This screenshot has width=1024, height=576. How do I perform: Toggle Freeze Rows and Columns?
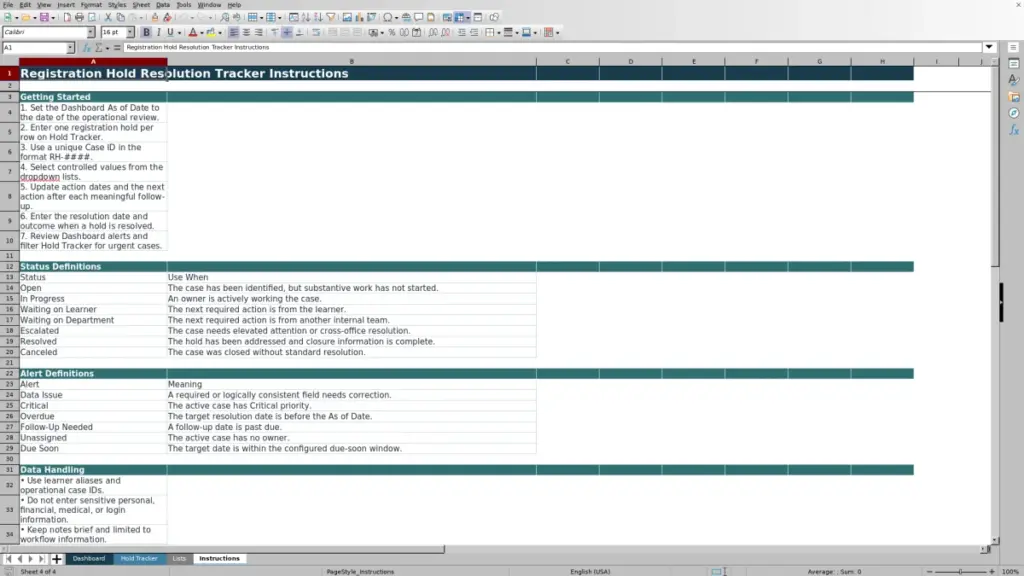[x=460, y=18]
